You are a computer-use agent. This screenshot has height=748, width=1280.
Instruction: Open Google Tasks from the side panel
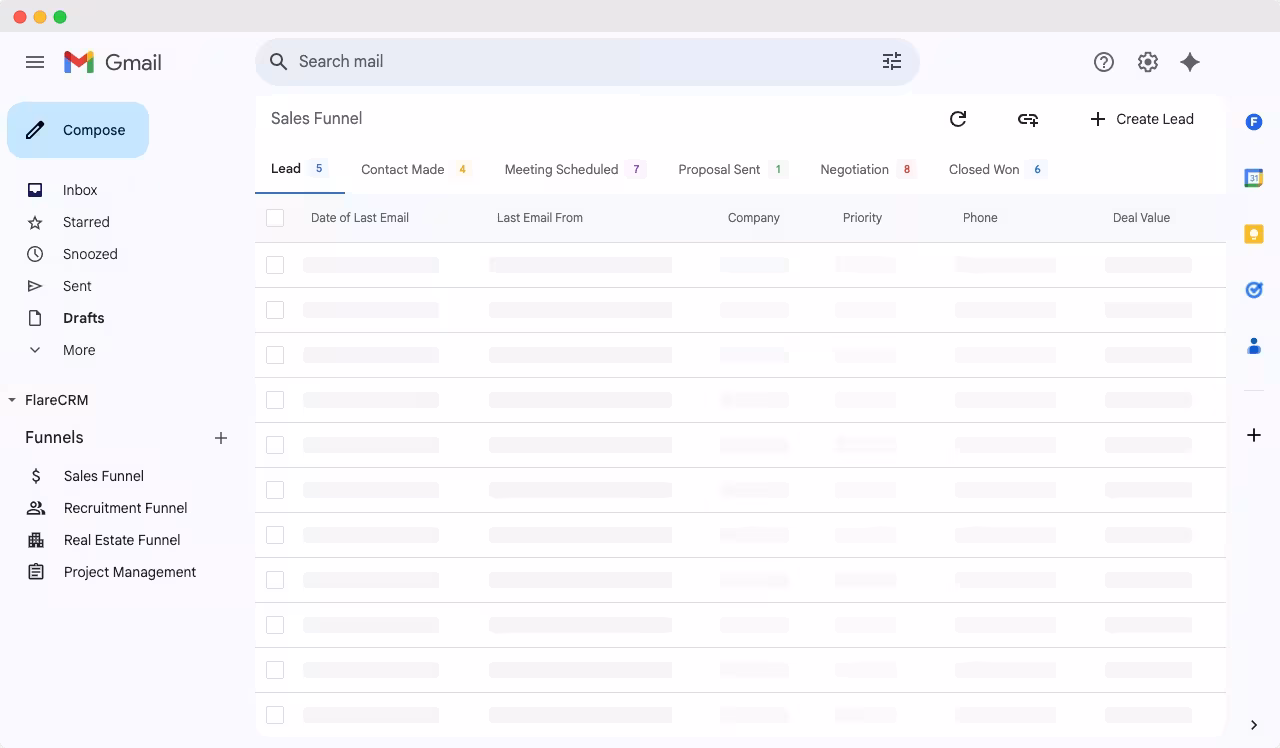point(1254,290)
